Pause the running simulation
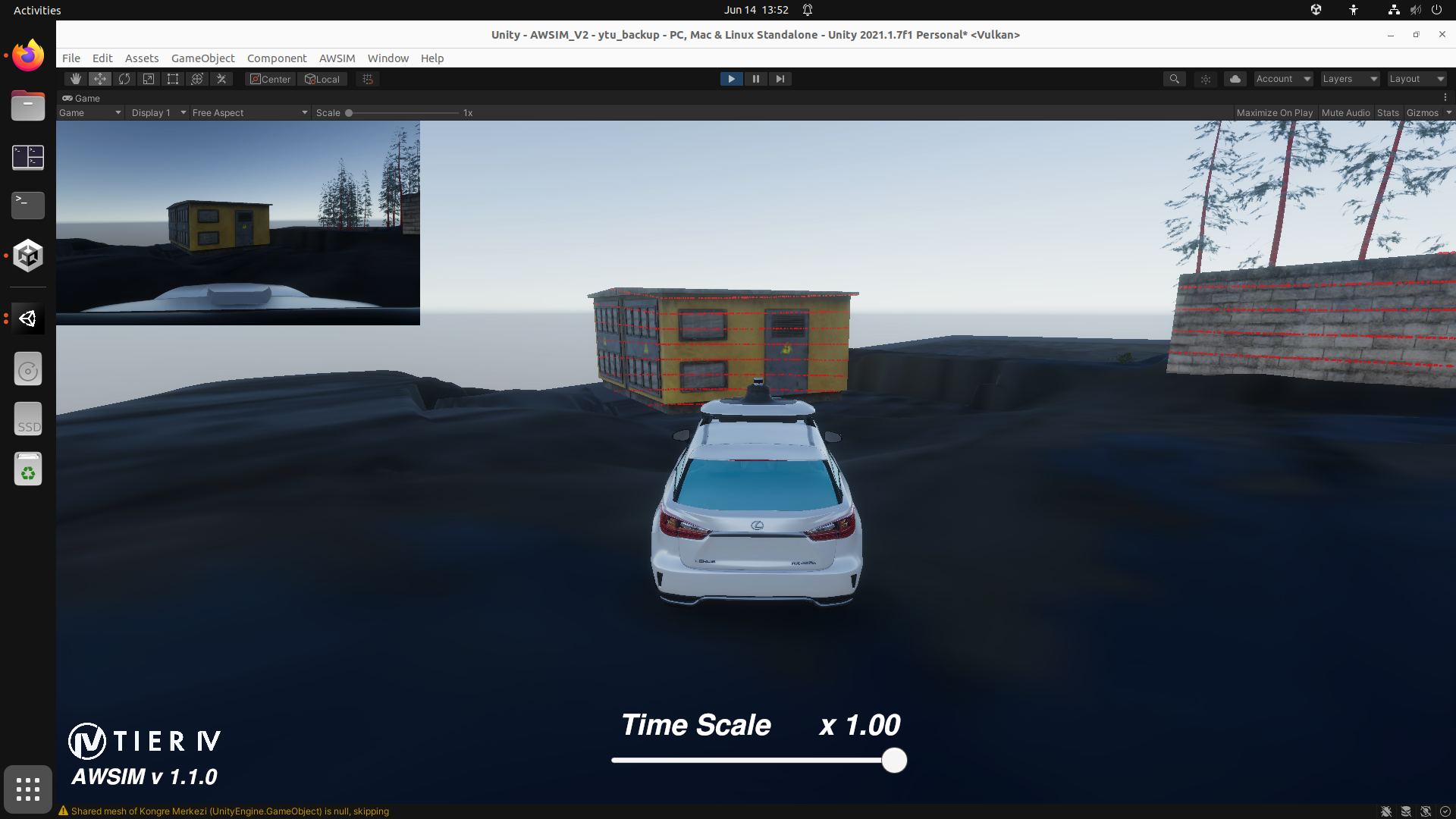This screenshot has width=1456, height=819. [x=755, y=78]
